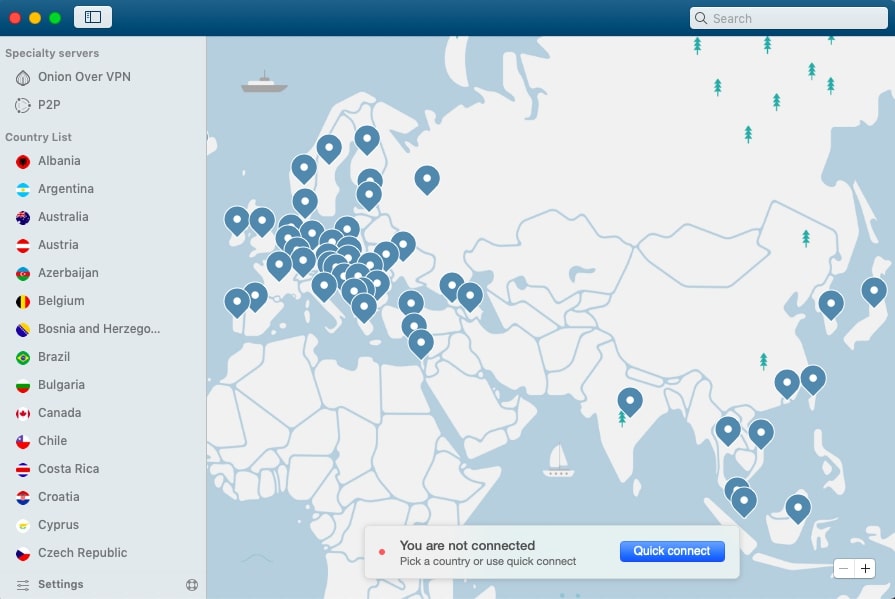Click the Japan map pin
The width and height of the screenshot is (895, 599).
(874, 291)
